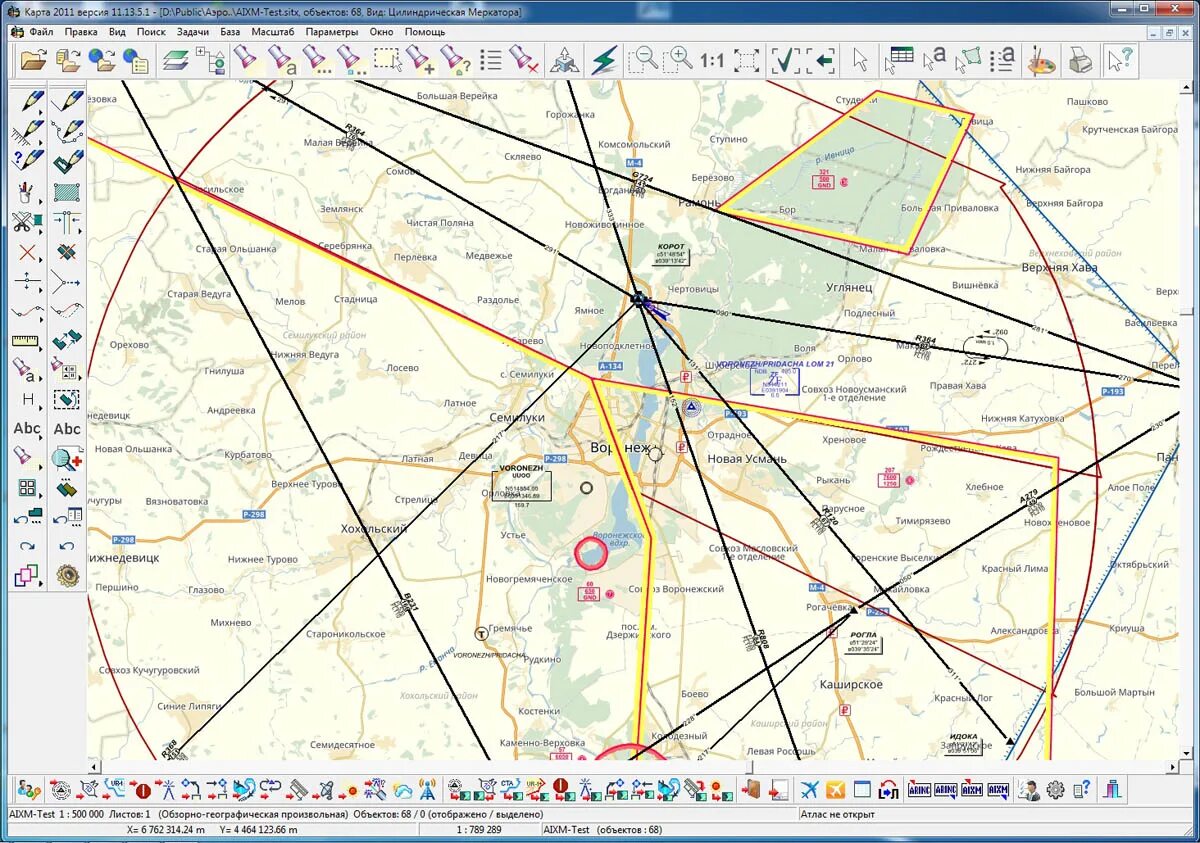Open the Вид menu
This screenshot has height=843, width=1200.
click(117, 32)
